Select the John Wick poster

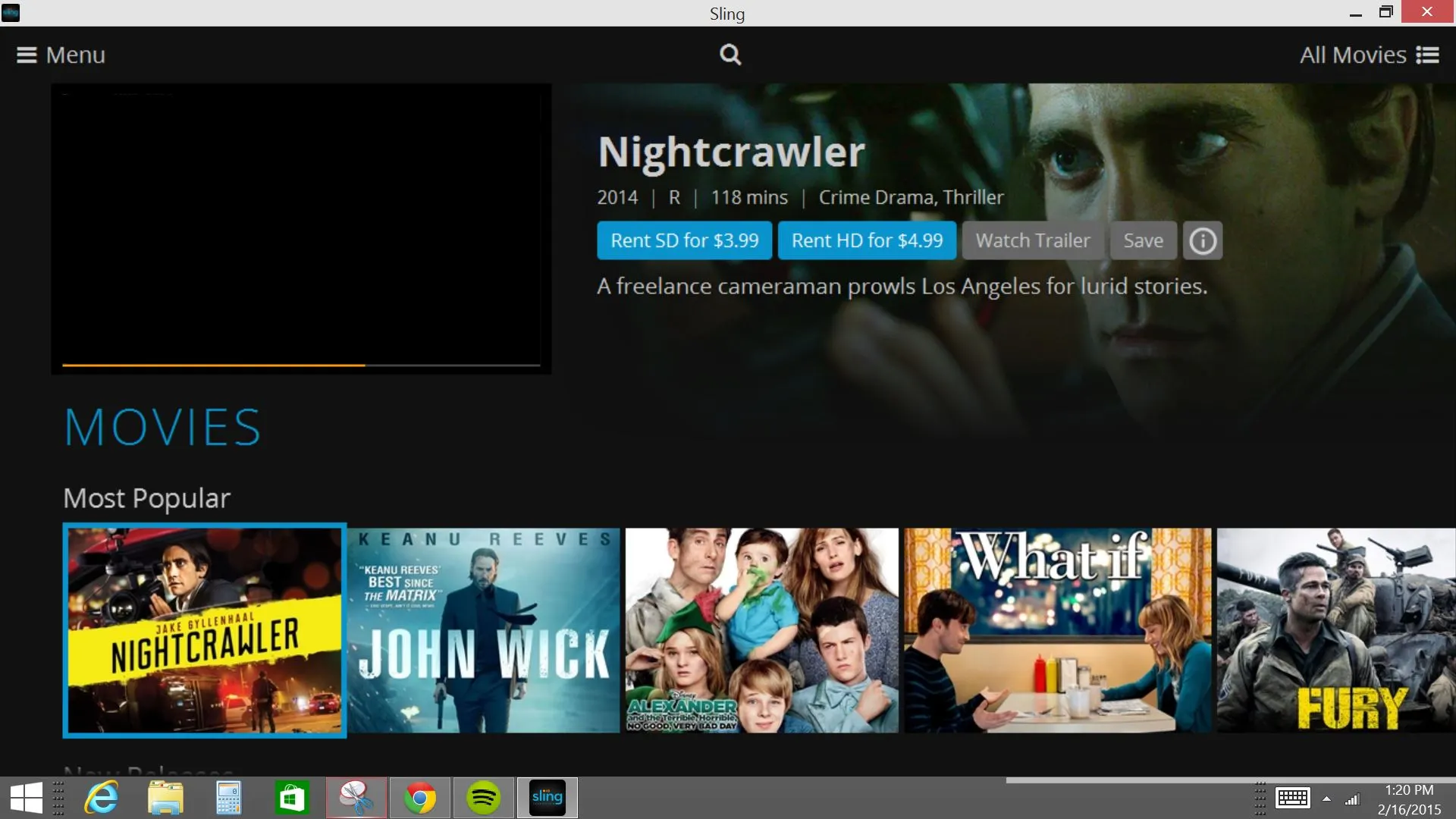[x=484, y=630]
